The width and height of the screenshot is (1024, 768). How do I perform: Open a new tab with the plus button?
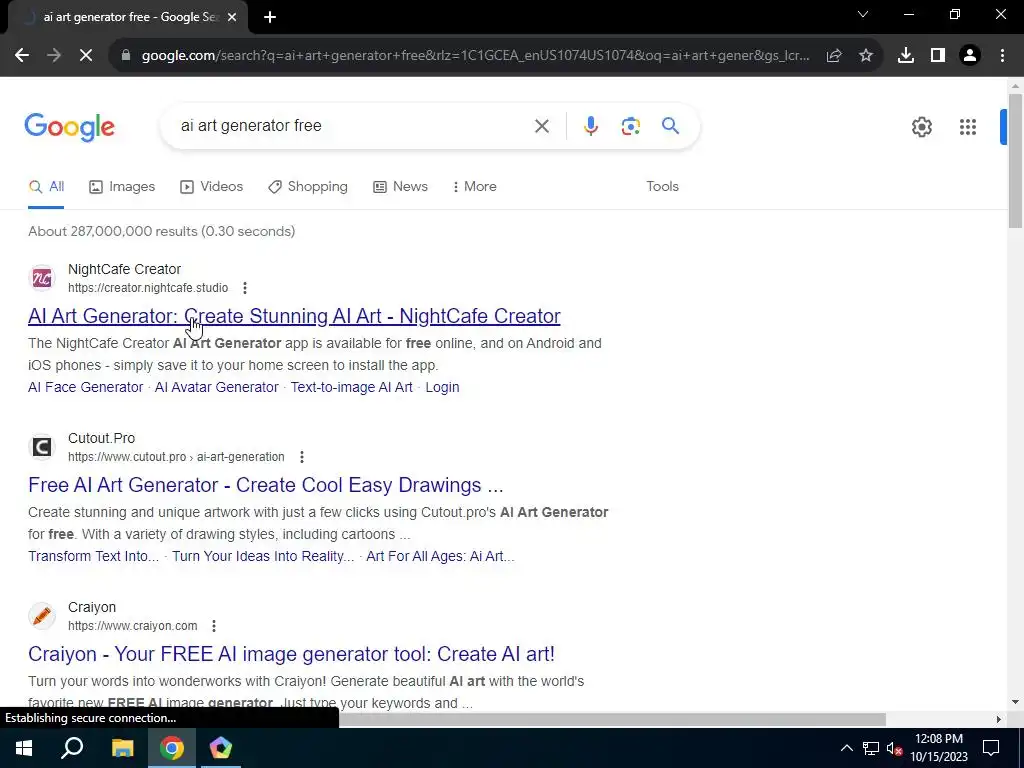[x=270, y=18]
